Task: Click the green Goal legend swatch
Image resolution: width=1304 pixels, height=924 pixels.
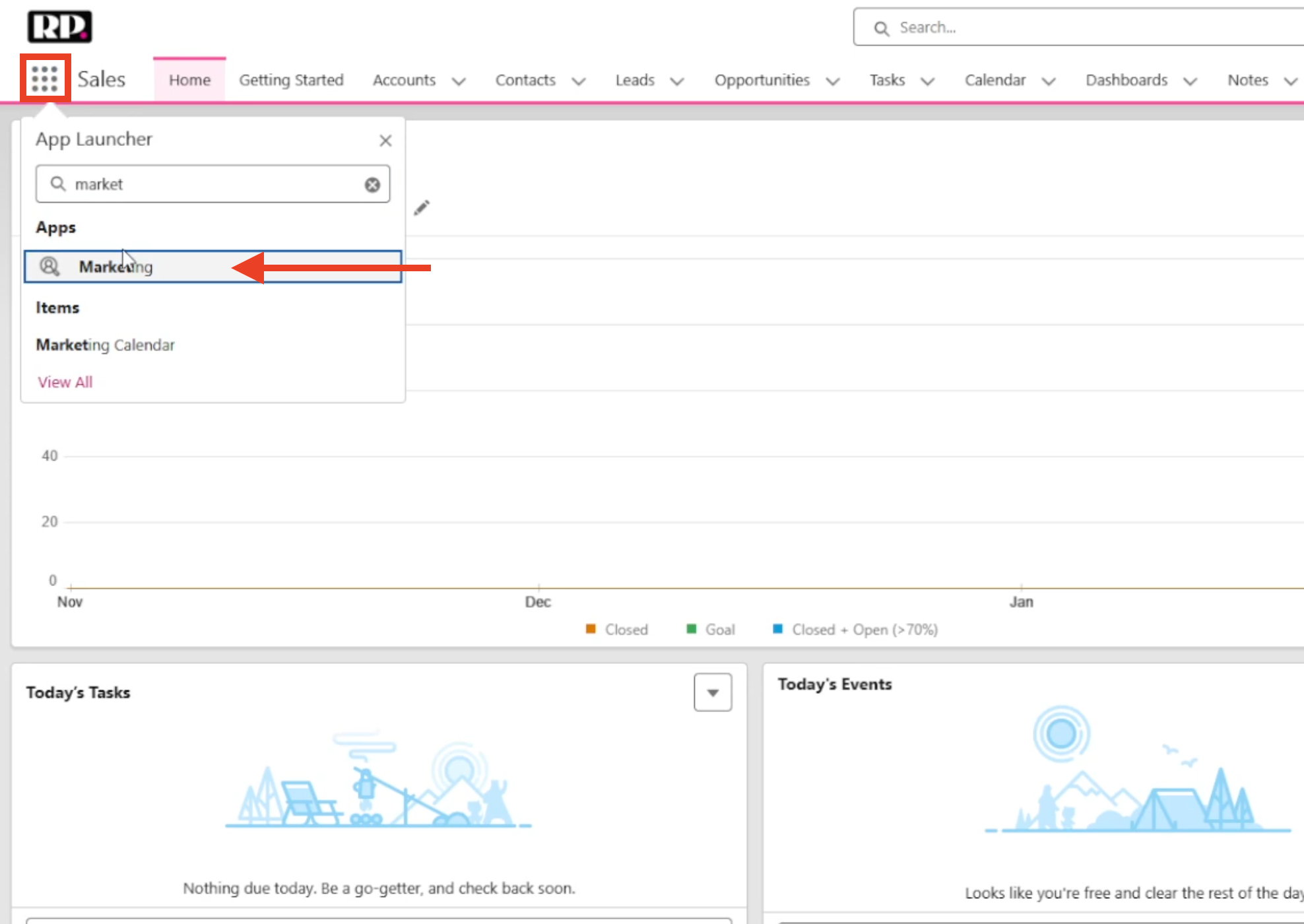Action: tap(691, 629)
